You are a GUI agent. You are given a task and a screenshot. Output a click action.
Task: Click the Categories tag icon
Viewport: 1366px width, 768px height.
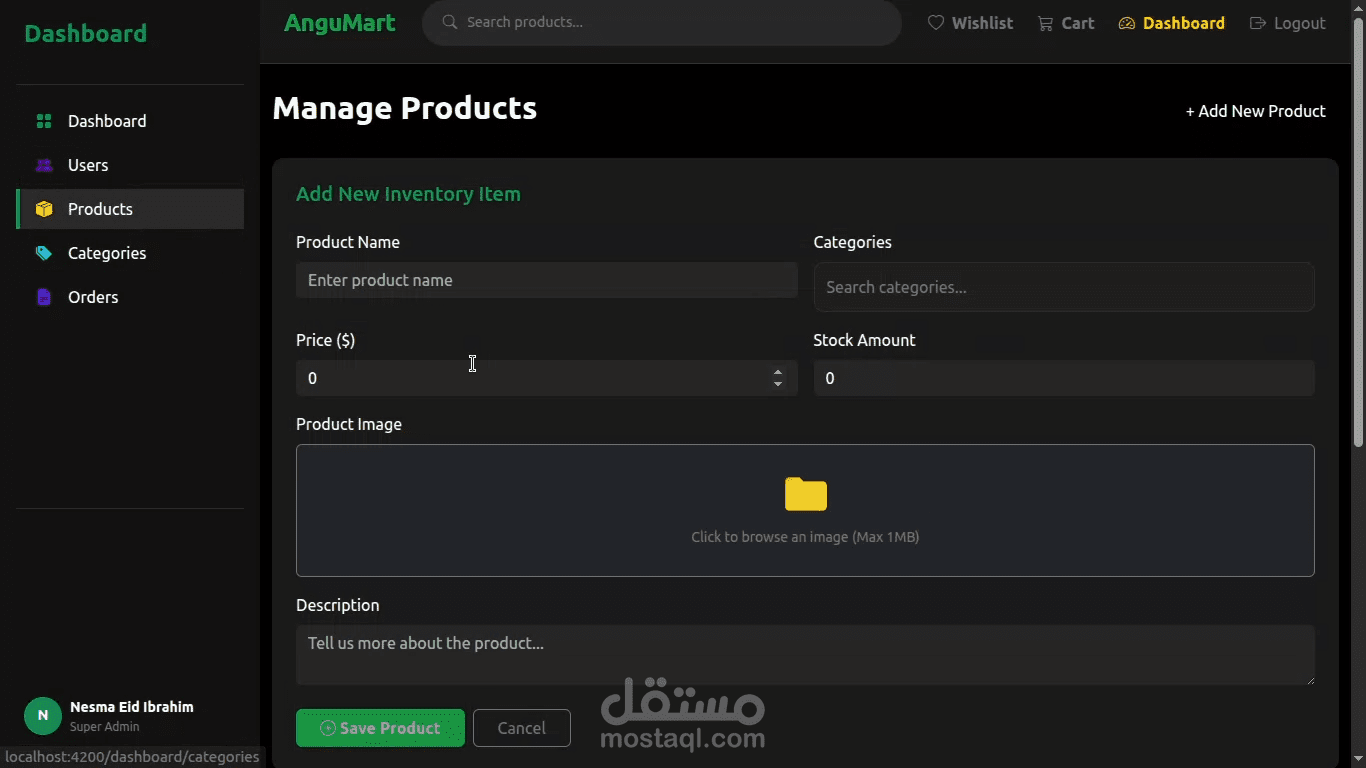click(44, 253)
